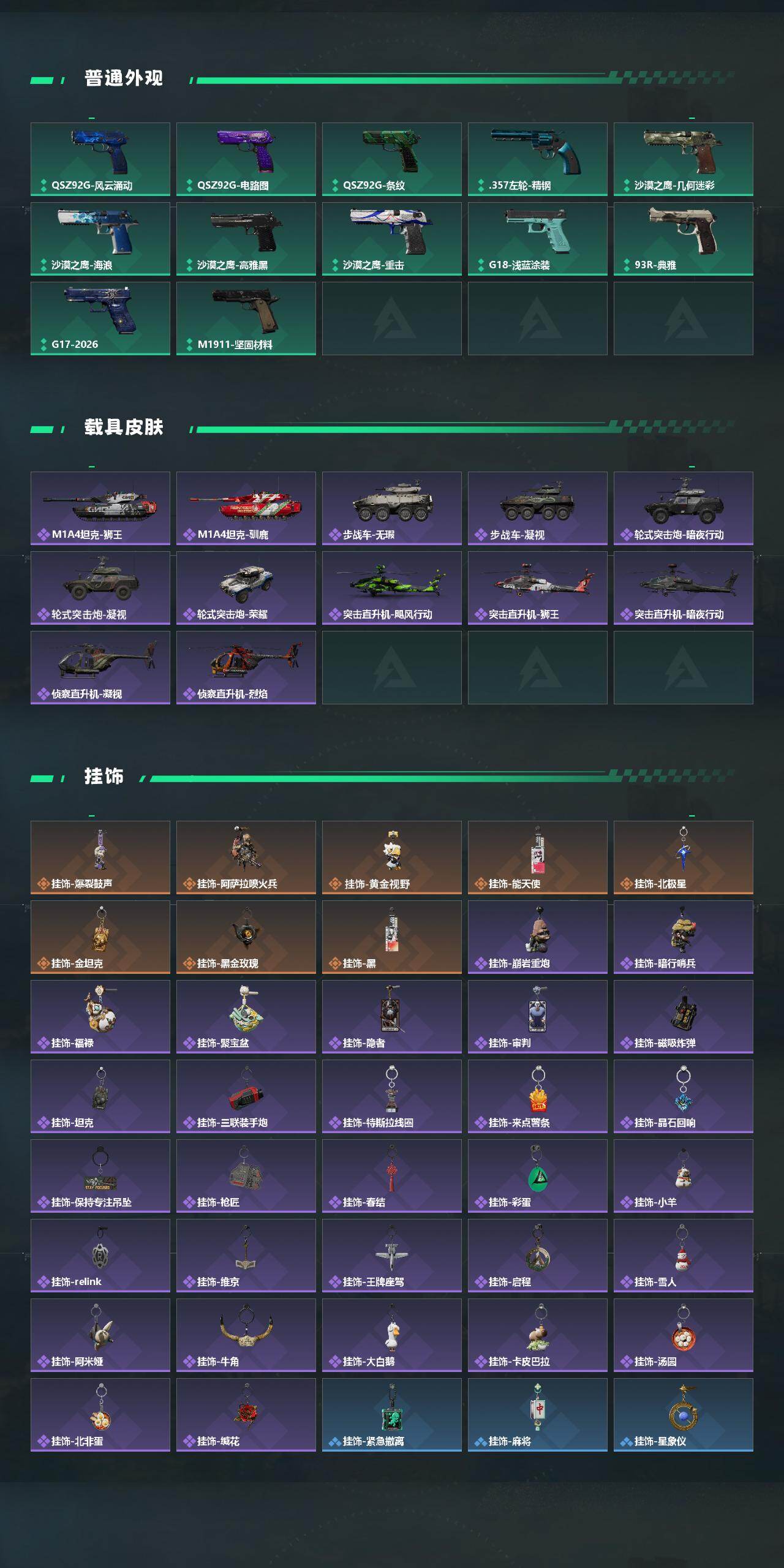Viewport: 784px width, 1568px height.
Task: Select the 轮式突击炮-荣耀 vehicle skin
Action: [246, 588]
